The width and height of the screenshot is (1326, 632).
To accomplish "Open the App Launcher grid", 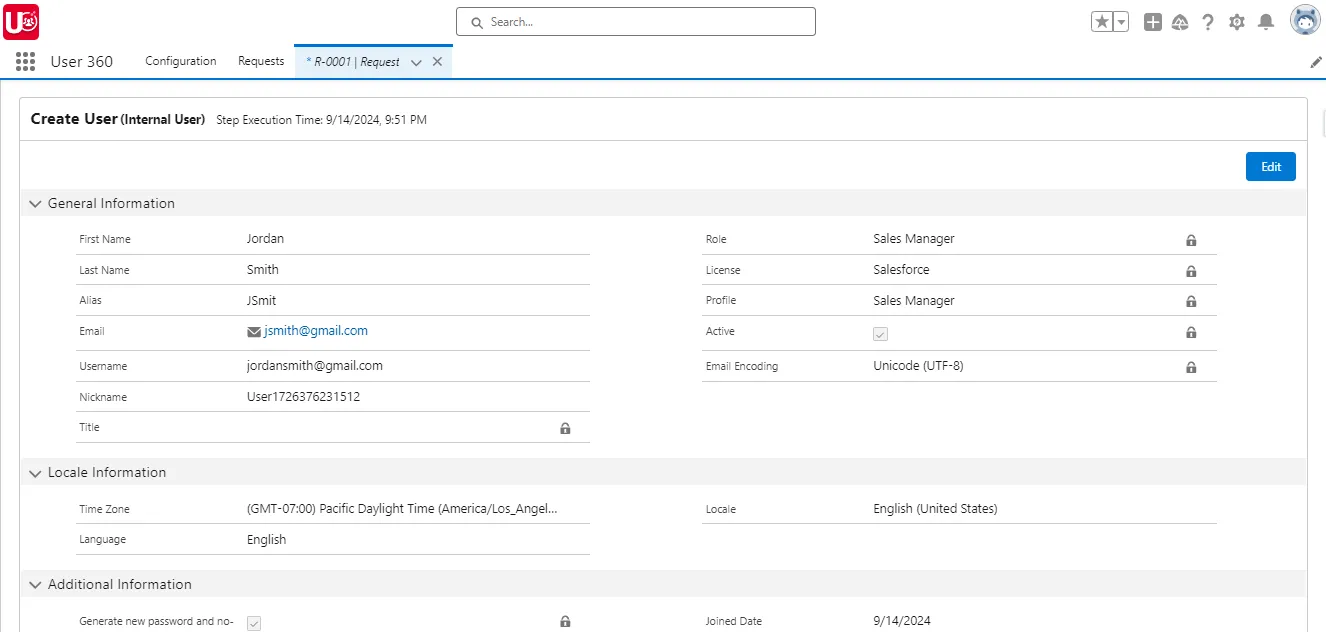I will coord(24,61).
